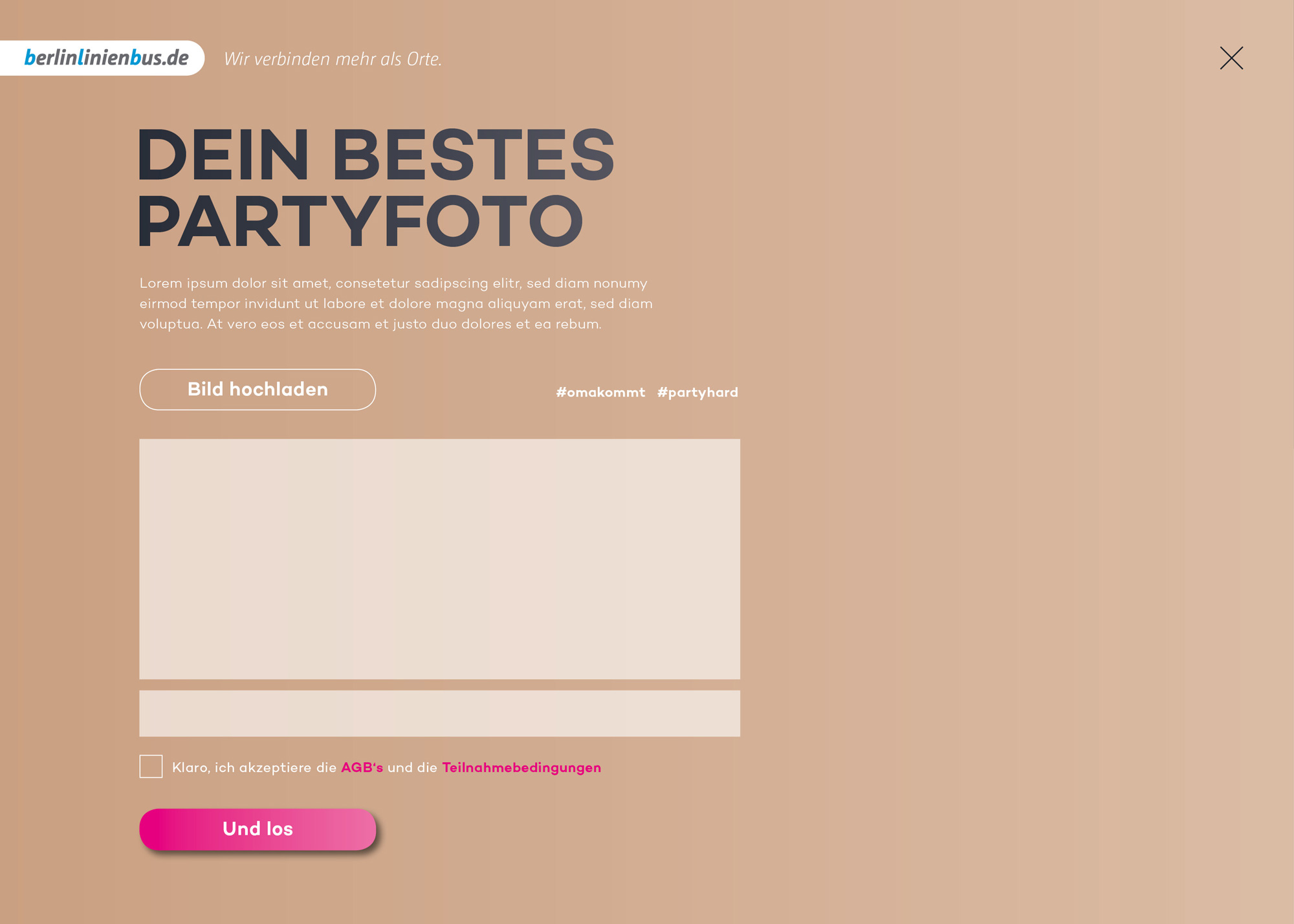Image resolution: width=1294 pixels, height=924 pixels.
Task: Click the paragraph line starting with 'eirmod tempor'
Action: [396, 303]
